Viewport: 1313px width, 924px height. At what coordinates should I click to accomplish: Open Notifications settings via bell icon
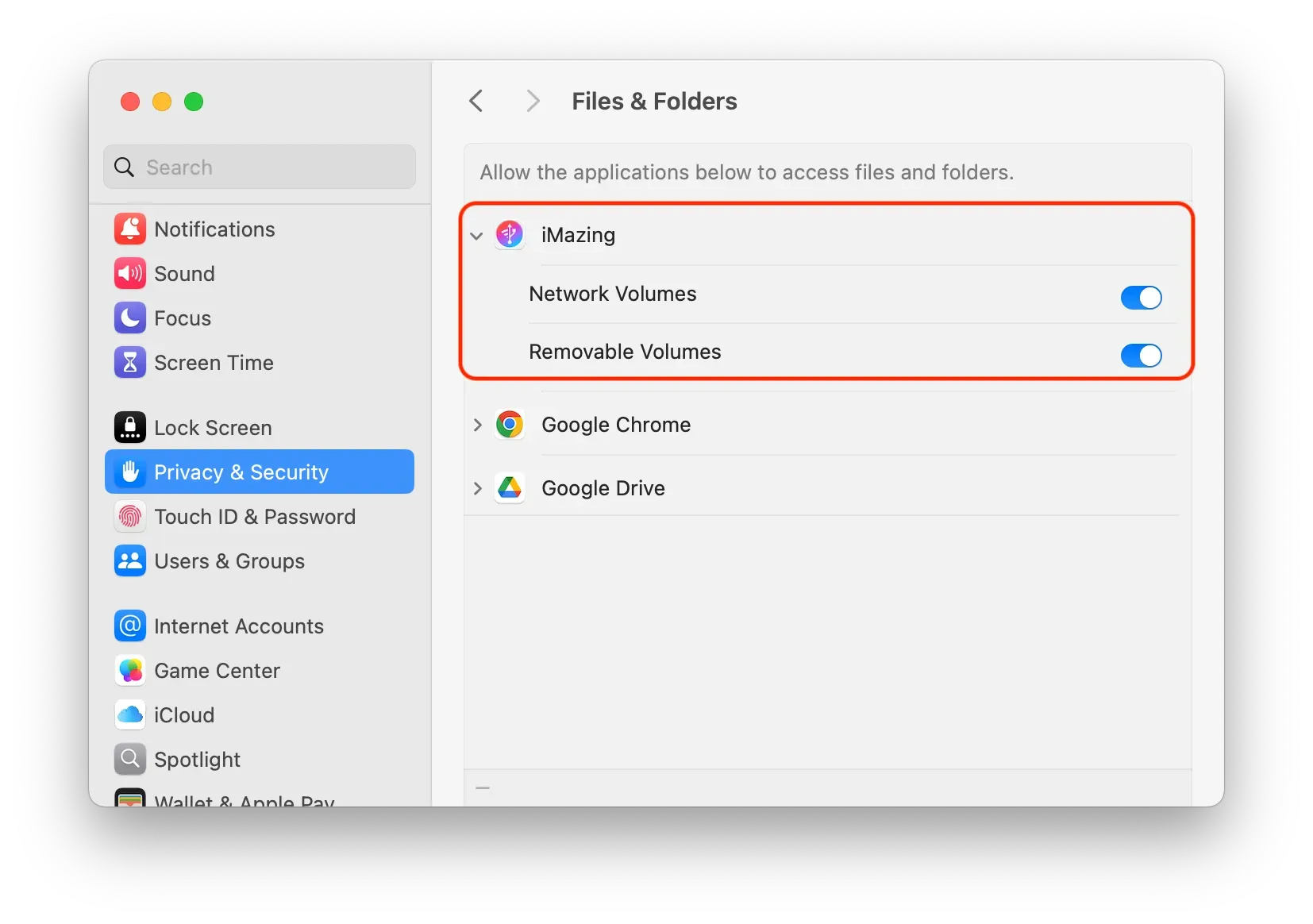(130, 229)
